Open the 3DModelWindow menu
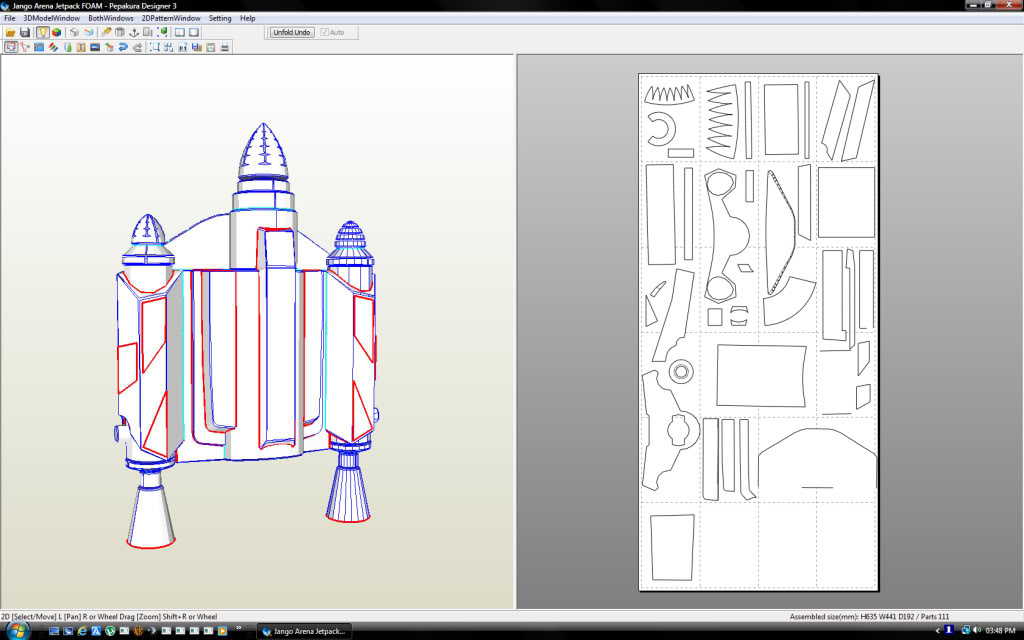This screenshot has width=1024, height=640. point(52,18)
